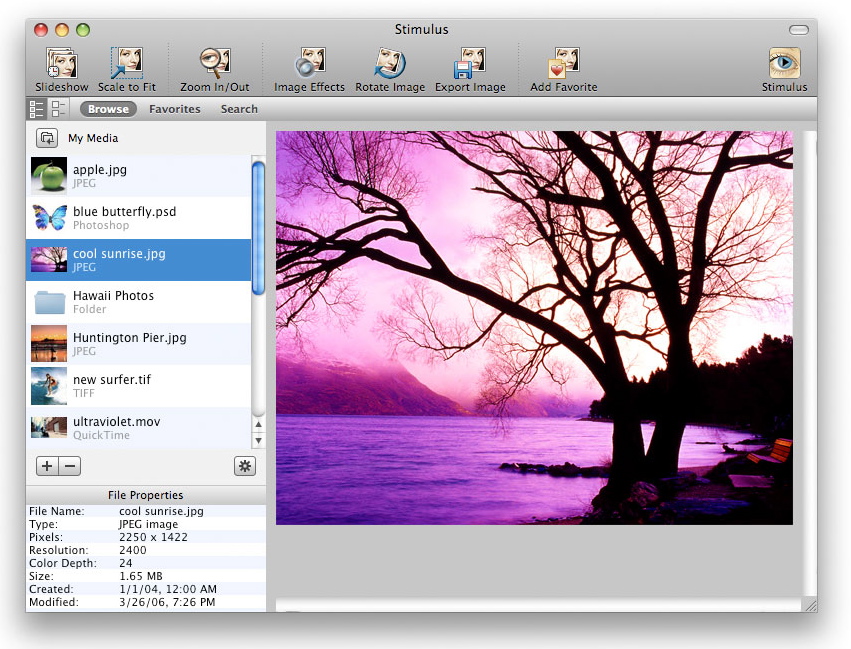Screen dimensions: 851x649
Task: Select the Zoom In/Out magnifier tool
Action: (215, 64)
